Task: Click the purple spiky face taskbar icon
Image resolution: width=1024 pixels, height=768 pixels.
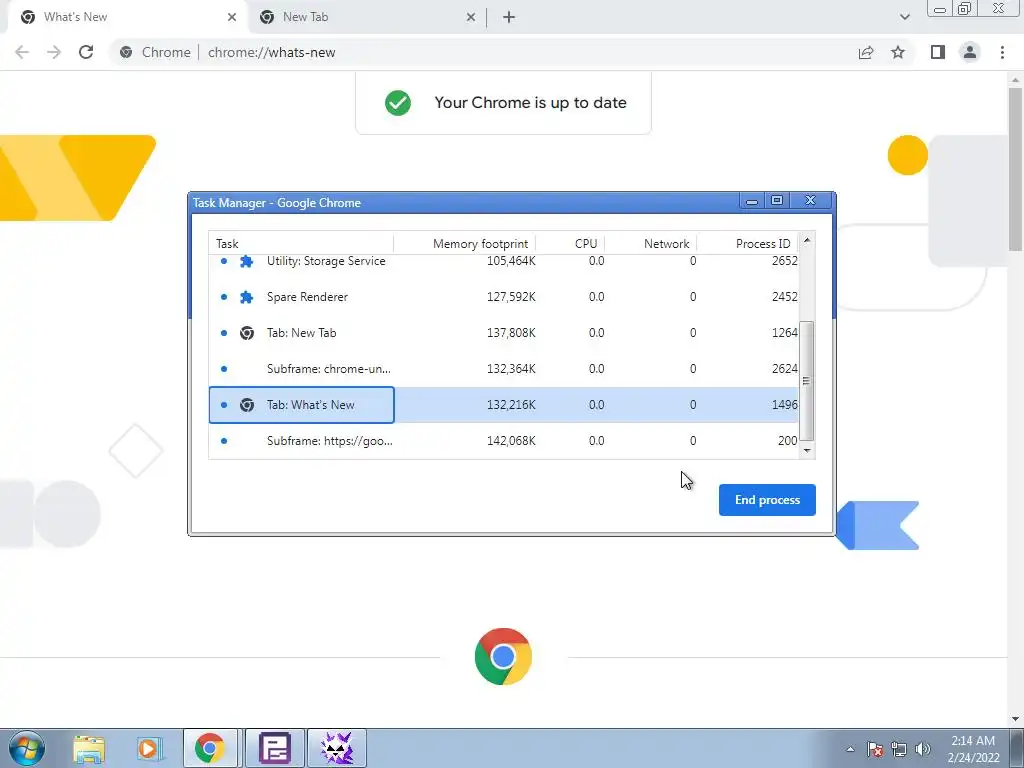Action: coord(337,748)
